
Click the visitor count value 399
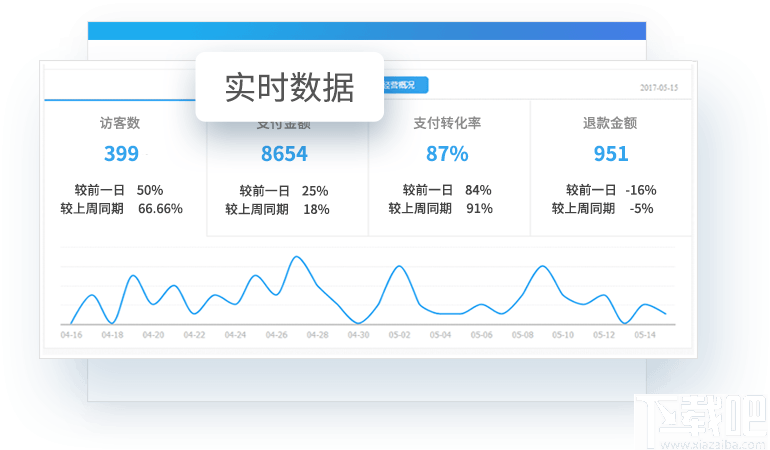[x=121, y=154]
